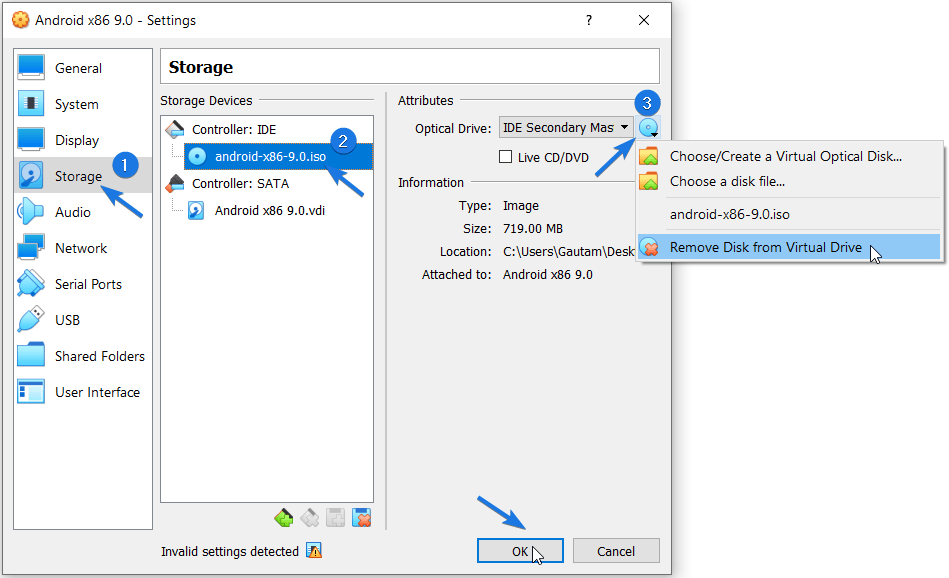Click the Location path C:\Users\Gautam value
949x578 pixels.
click(568, 252)
